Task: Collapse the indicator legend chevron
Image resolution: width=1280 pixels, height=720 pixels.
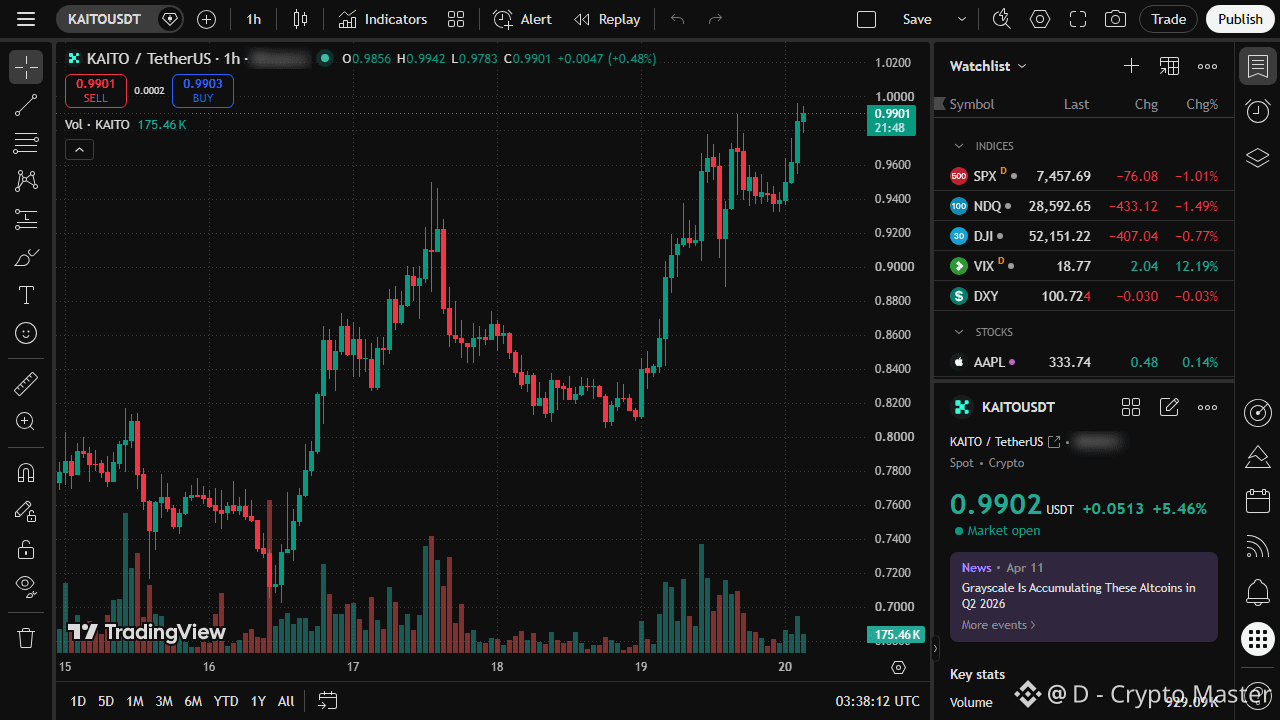Action: pos(79,150)
